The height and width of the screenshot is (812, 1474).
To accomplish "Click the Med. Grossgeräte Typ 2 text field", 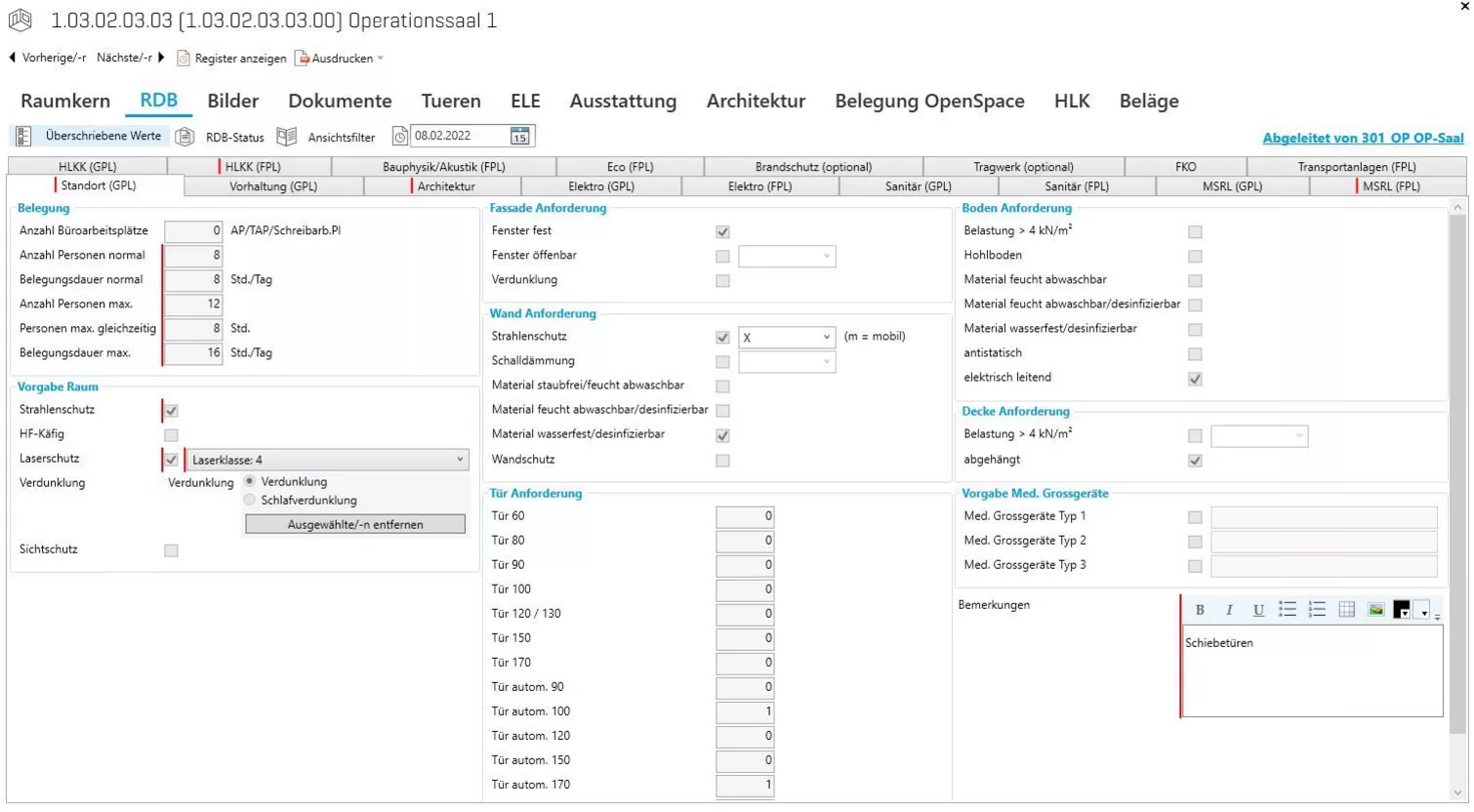I will click(x=1324, y=542).
